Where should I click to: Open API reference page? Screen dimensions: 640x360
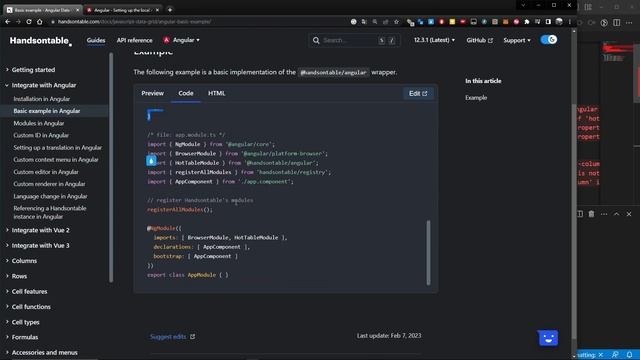pos(134,40)
